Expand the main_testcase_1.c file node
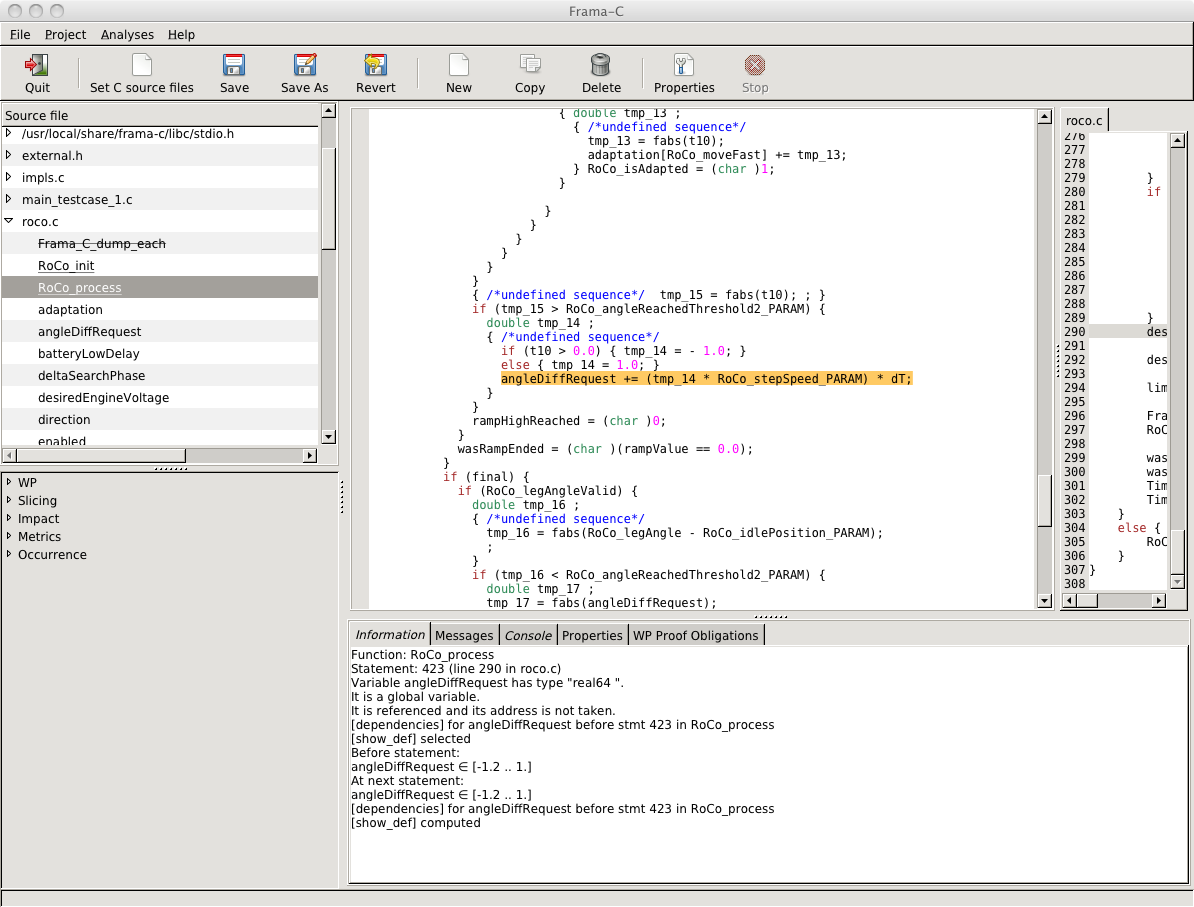1194x907 pixels. click(x=9, y=200)
